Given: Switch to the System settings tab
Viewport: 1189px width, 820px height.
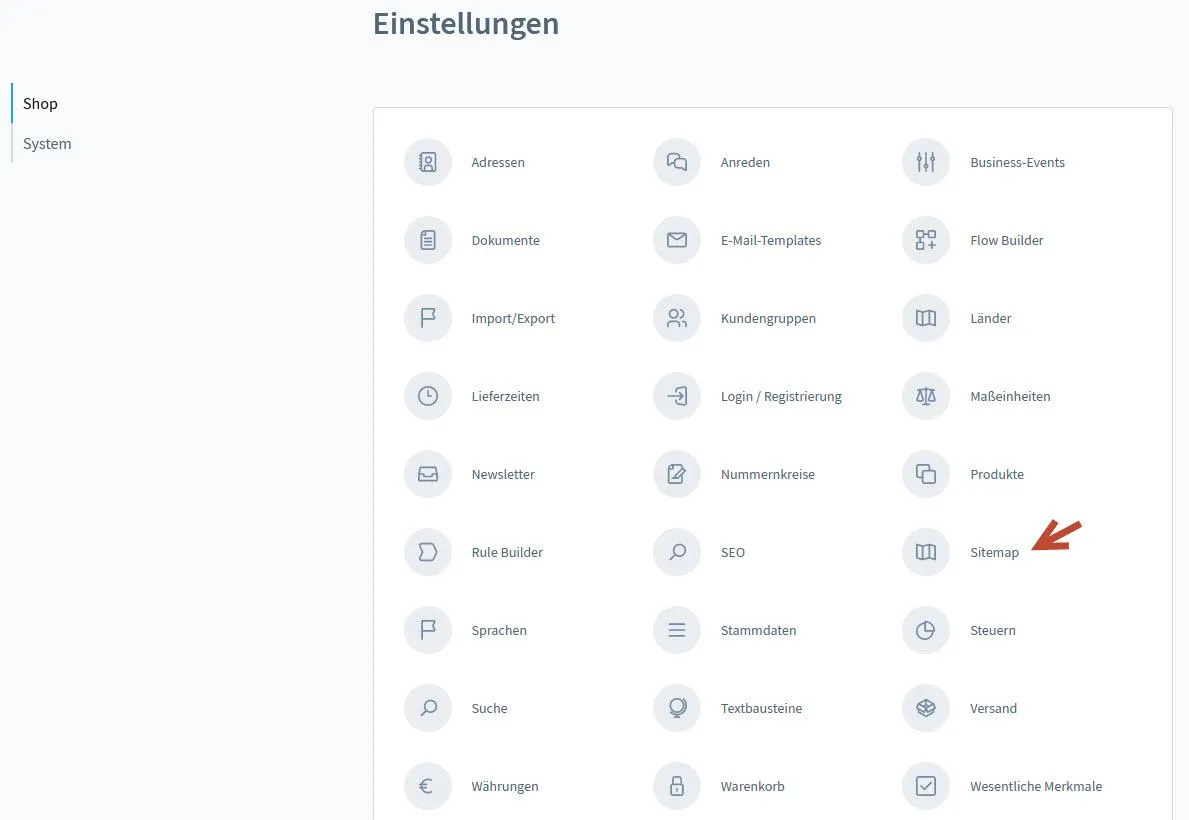Looking at the screenshot, I should [47, 144].
